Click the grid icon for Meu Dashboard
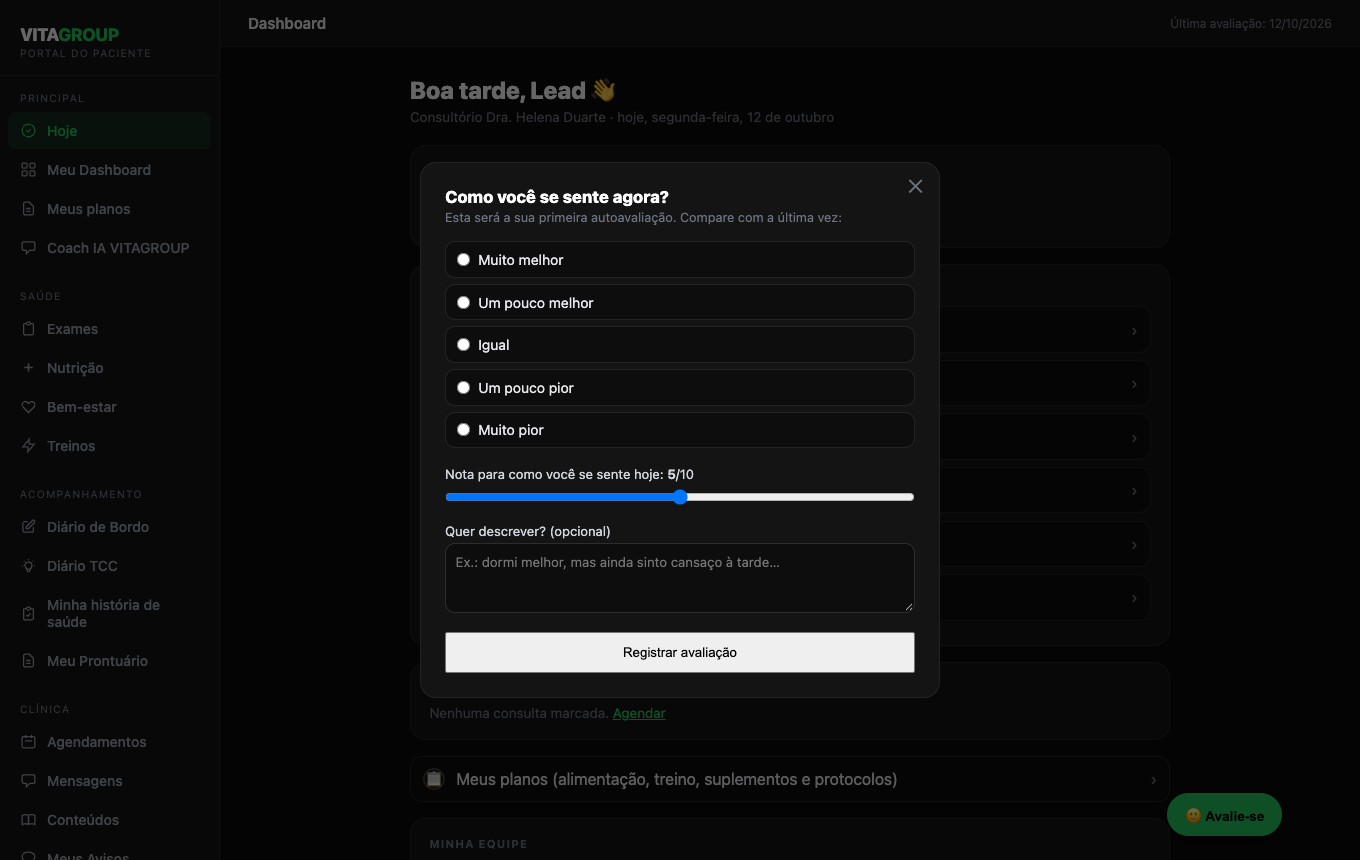This screenshot has width=1360, height=860. click(28, 170)
